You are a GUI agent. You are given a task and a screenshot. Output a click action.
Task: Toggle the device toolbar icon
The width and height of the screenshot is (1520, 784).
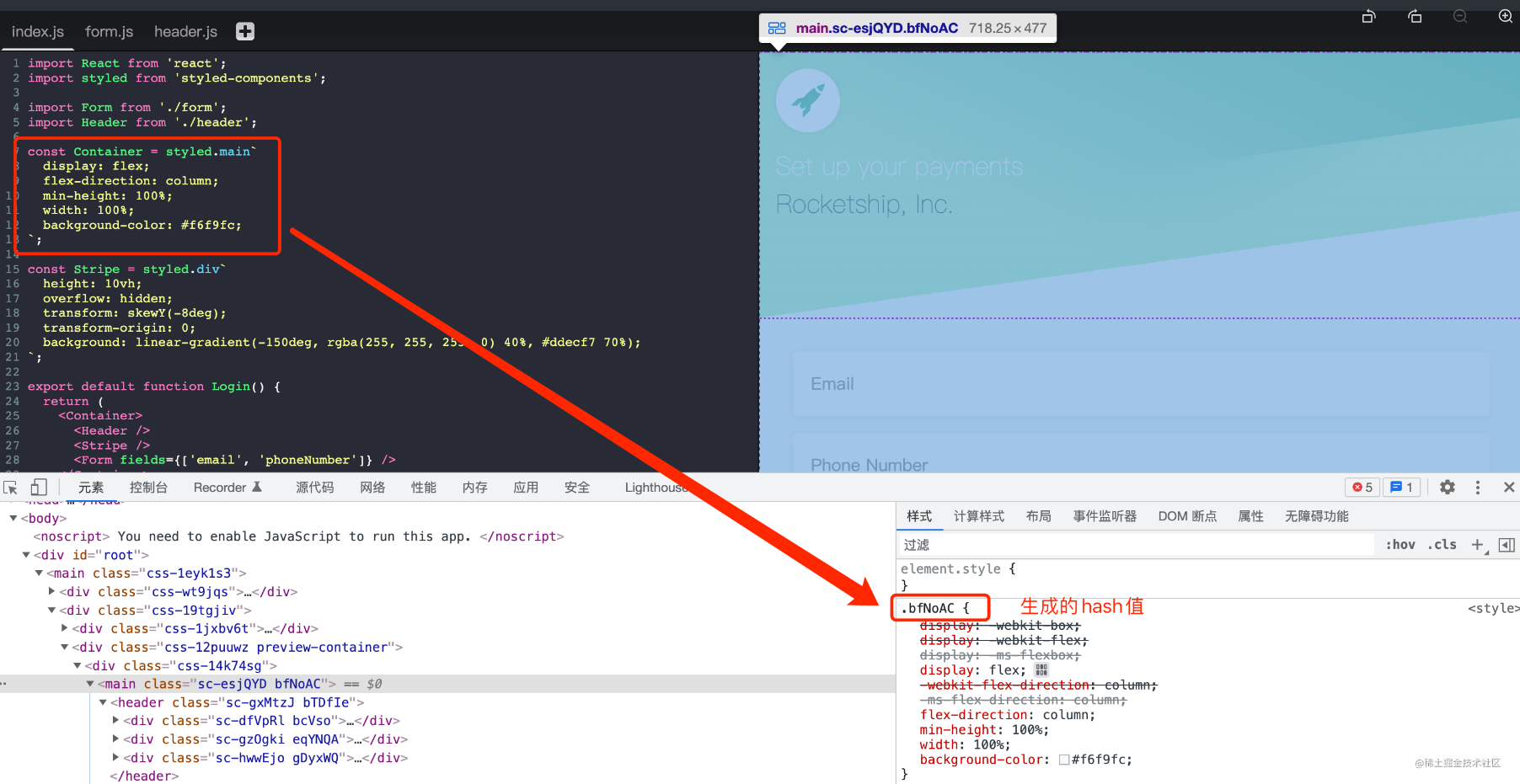[39, 488]
